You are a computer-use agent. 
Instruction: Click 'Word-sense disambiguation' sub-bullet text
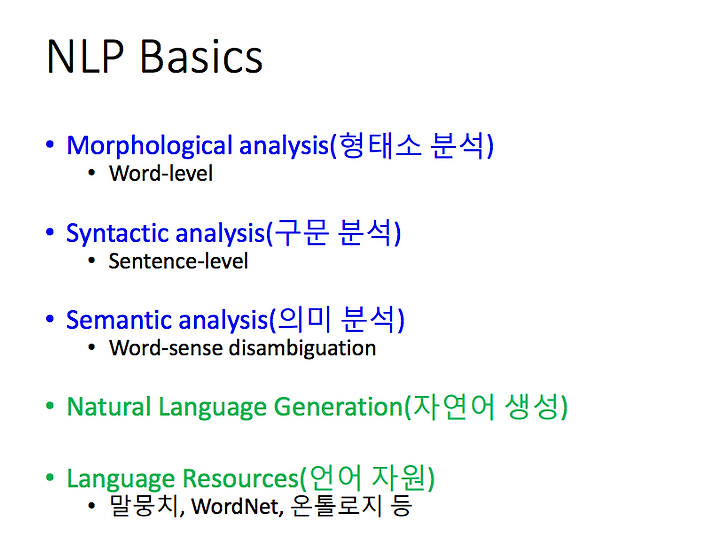(242, 348)
